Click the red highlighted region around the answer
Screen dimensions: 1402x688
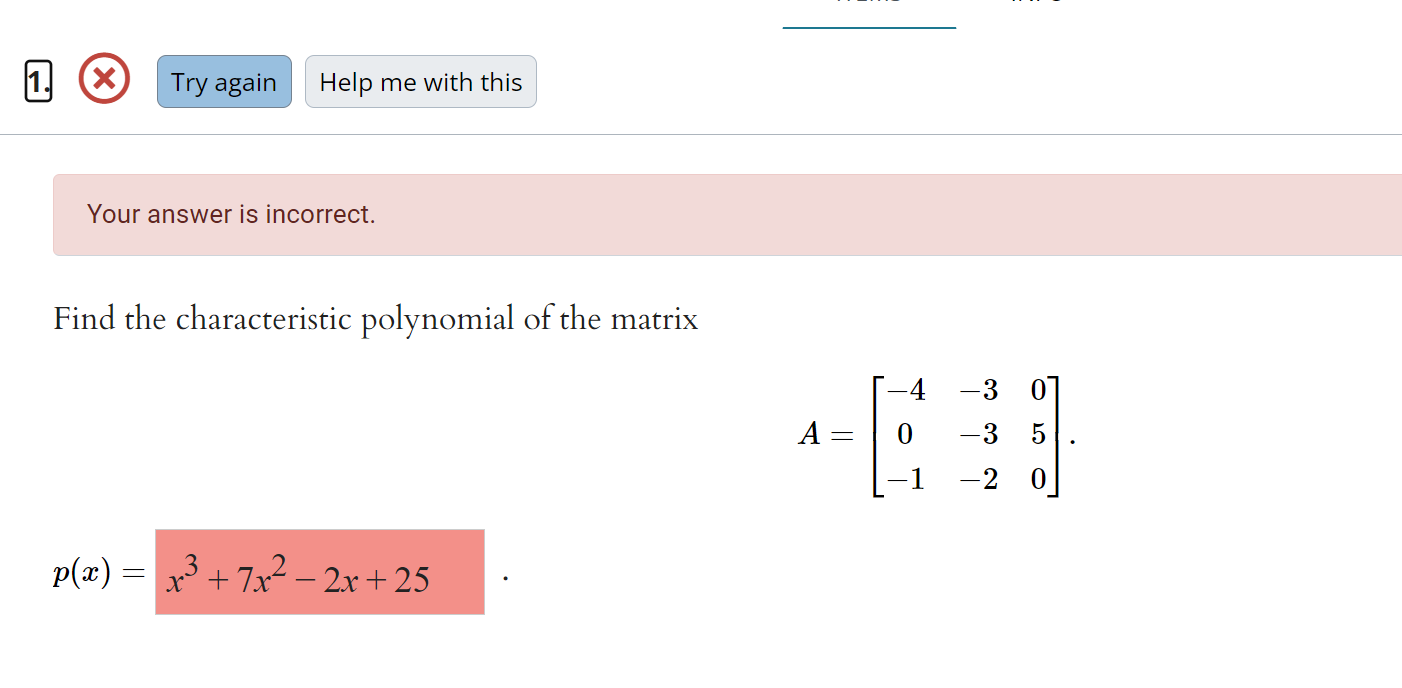point(319,570)
